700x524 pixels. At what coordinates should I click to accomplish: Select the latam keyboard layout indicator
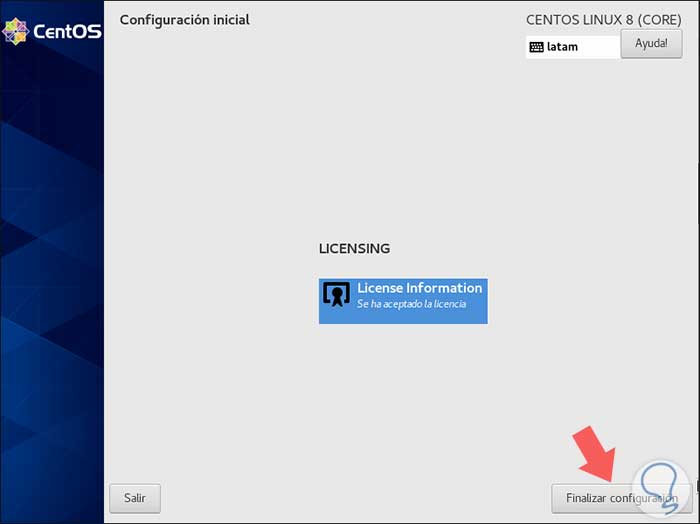(x=573, y=47)
